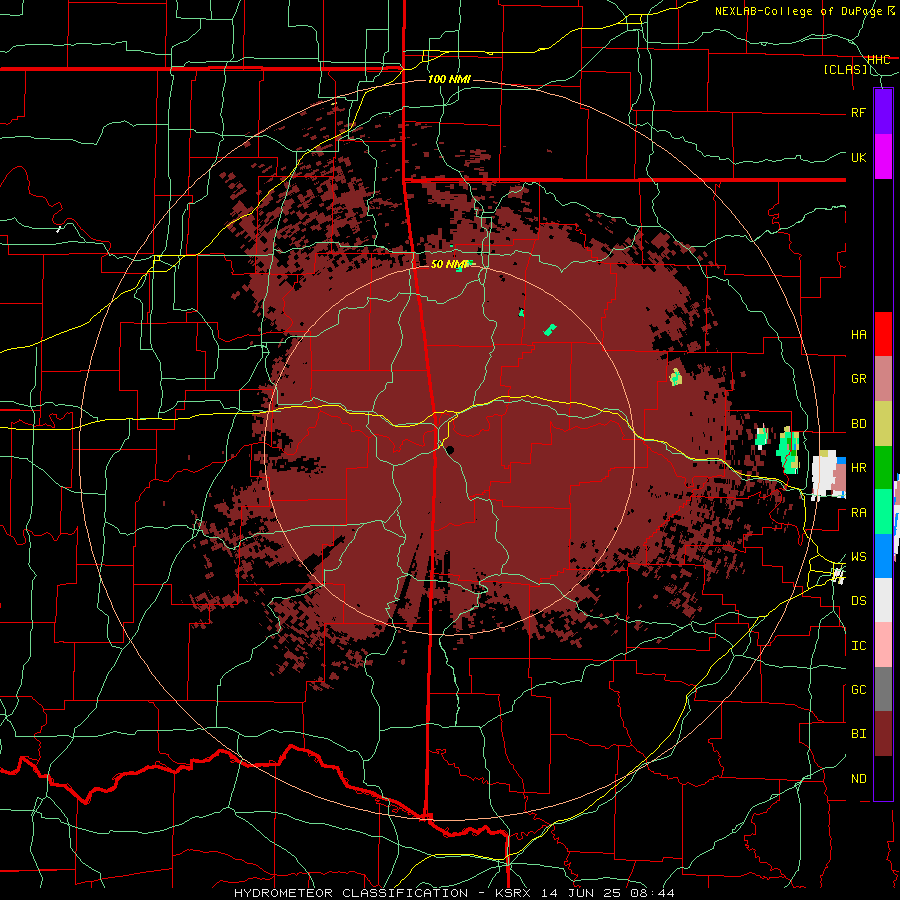
Task: Click the KSRX radar site identifier
Action: [x=515, y=893]
